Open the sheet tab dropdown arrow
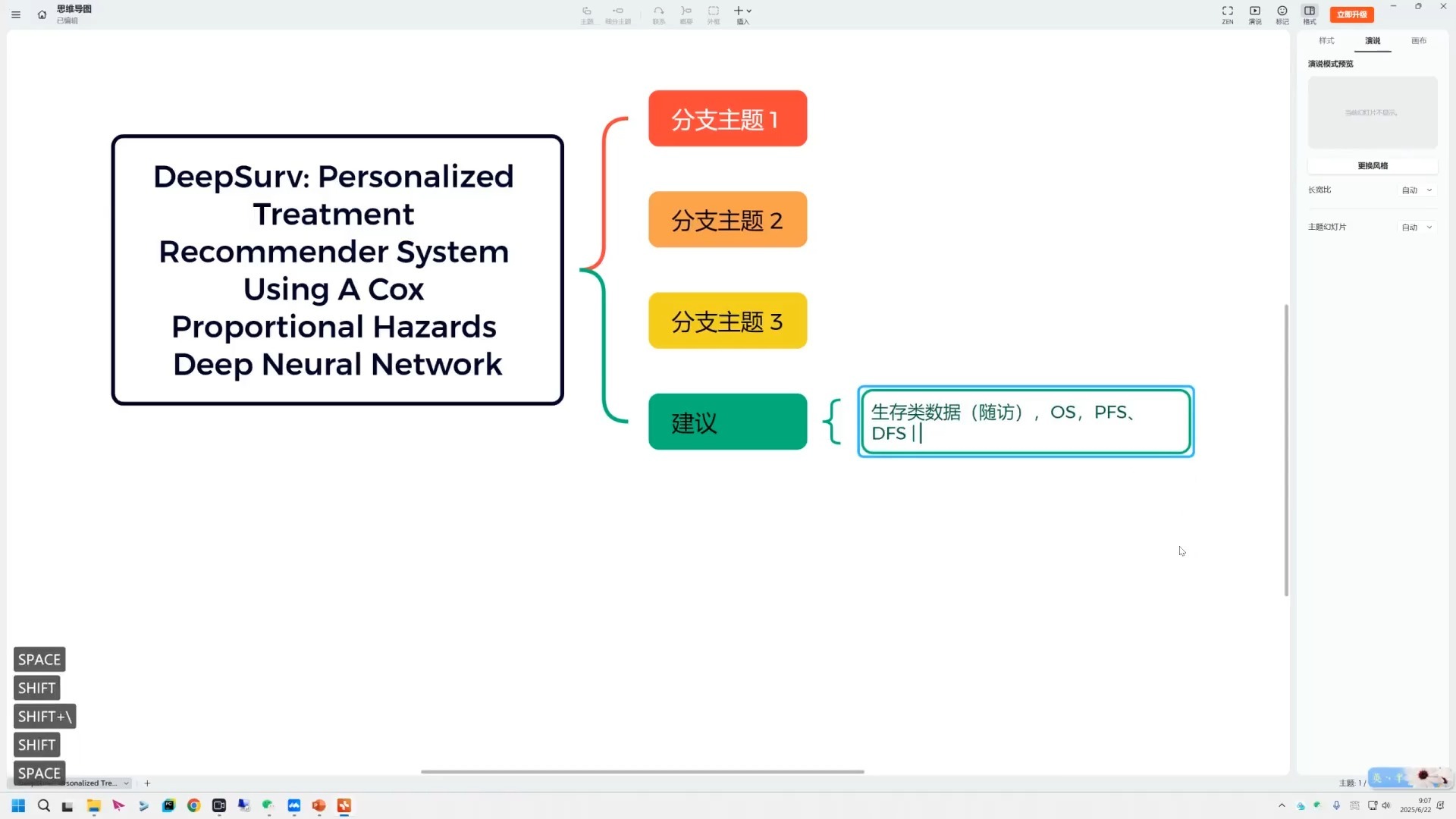The height and width of the screenshot is (819, 1456). click(x=126, y=783)
